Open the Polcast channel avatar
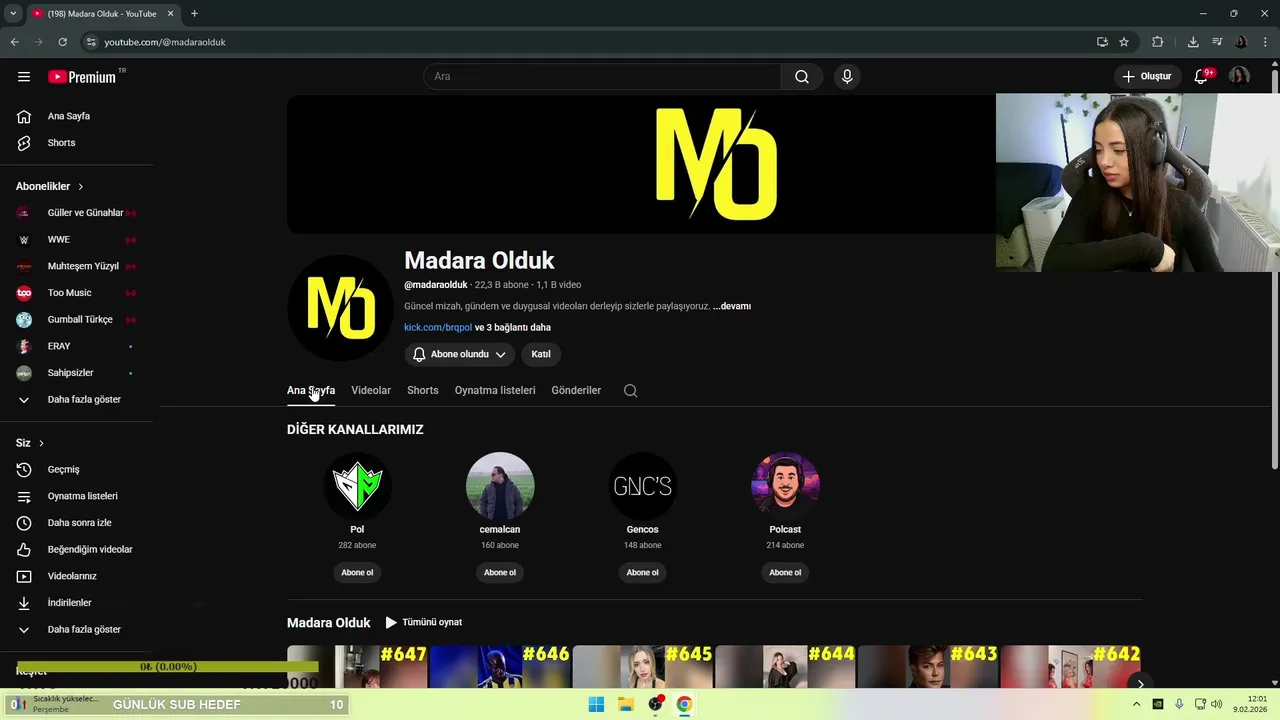The height and width of the screenshot is (720, 1280). click(x=785, y=486)
